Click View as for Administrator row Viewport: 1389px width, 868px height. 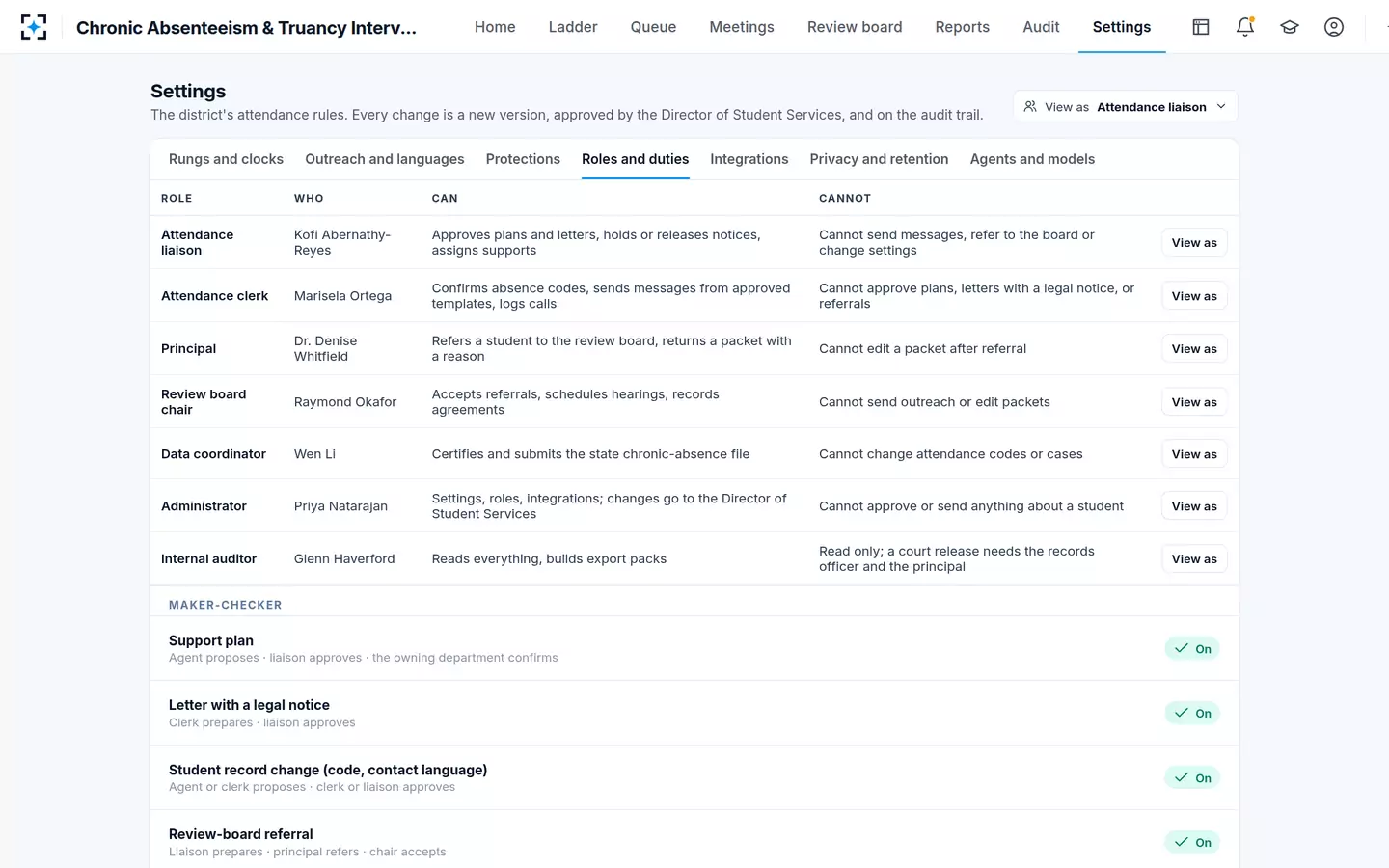(1194, 506)
